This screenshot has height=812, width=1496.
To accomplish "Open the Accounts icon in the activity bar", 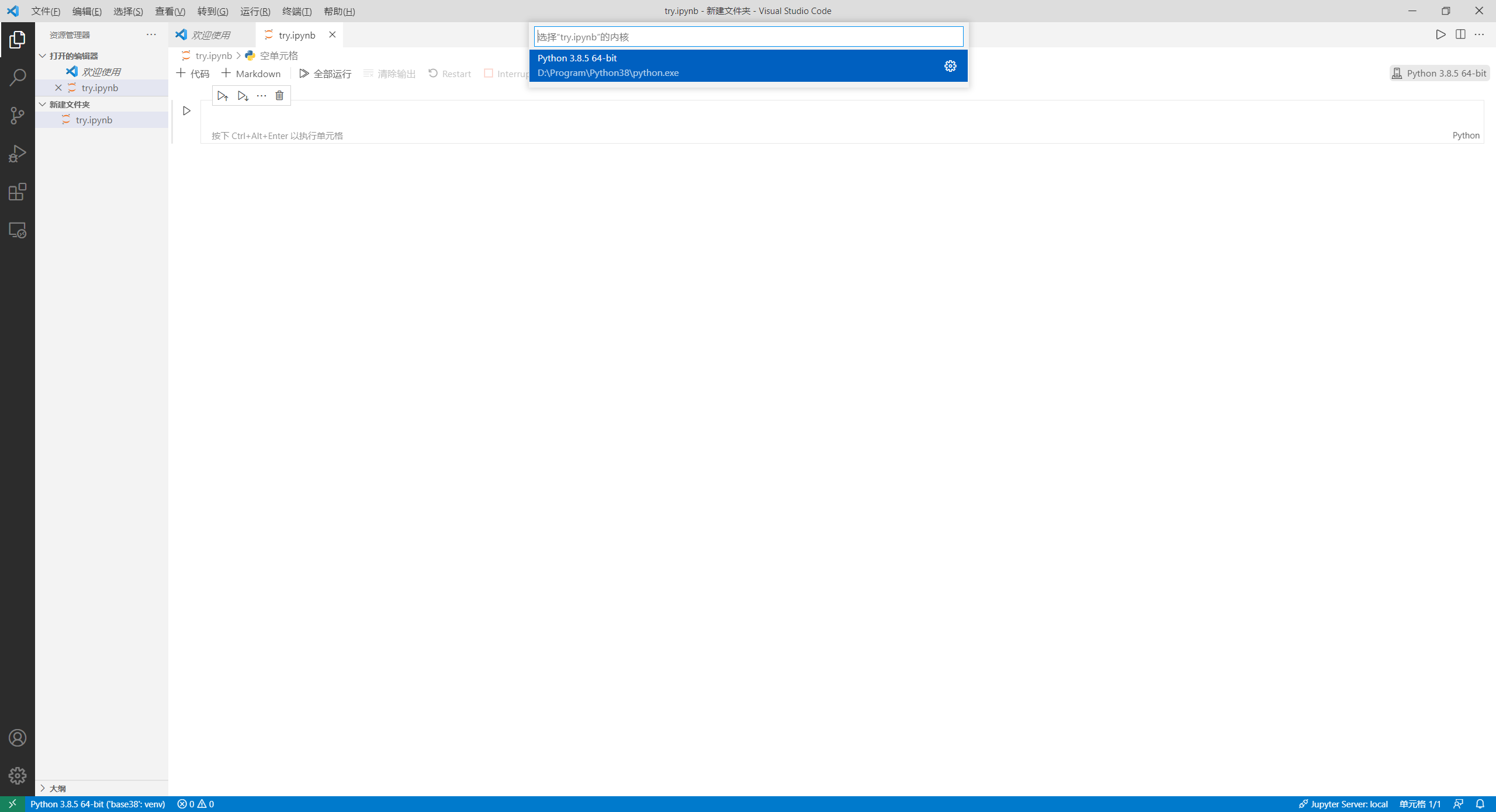I will pos(18,738).
